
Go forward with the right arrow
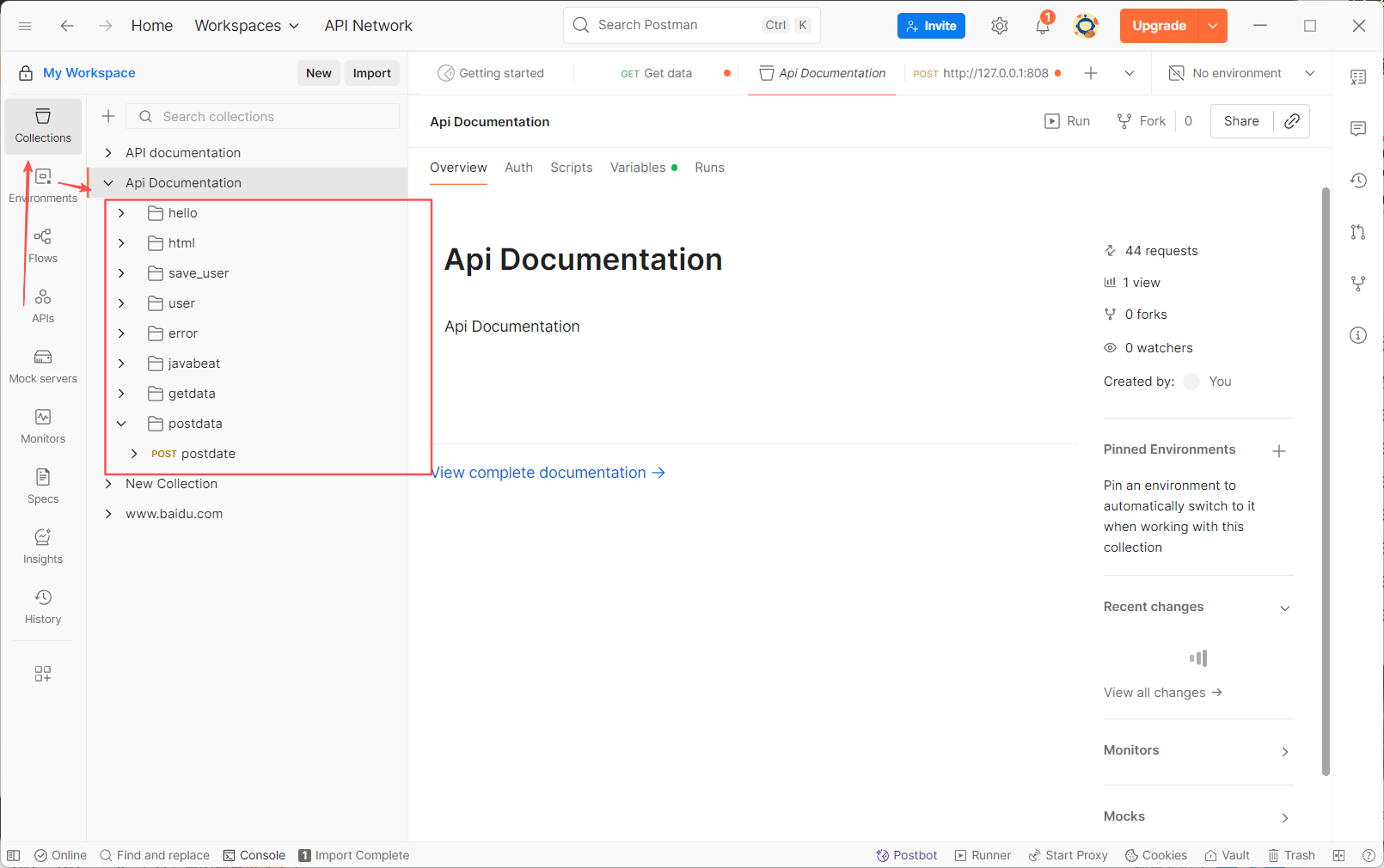tap(105, 26)
